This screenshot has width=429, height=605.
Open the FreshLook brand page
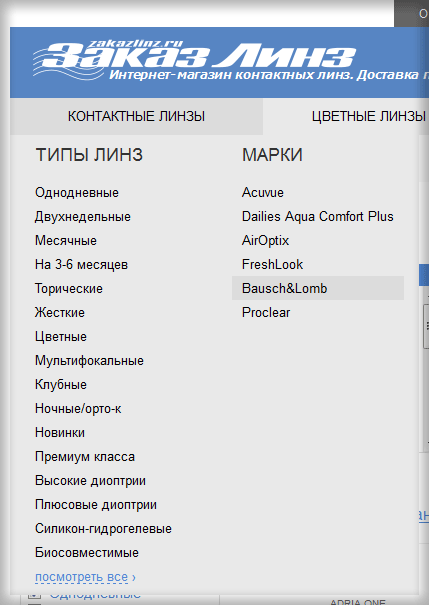click(x=272, y=264)
